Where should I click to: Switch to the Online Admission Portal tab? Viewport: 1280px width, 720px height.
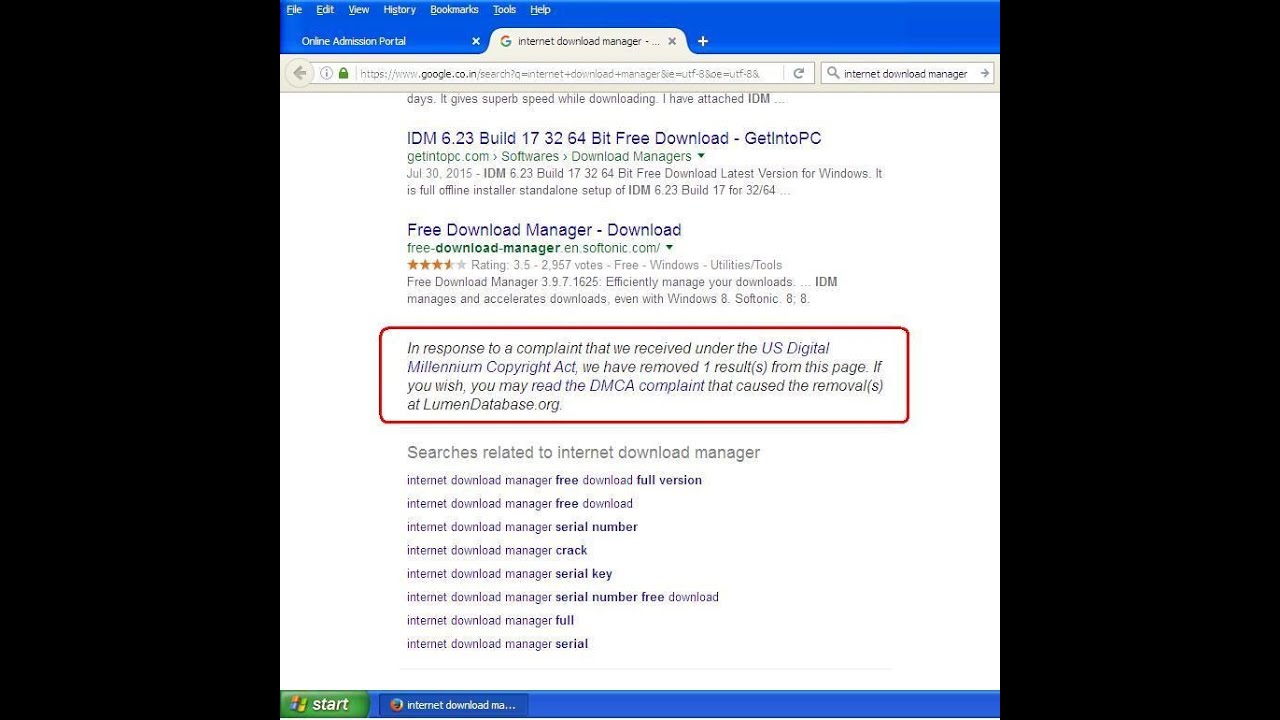pyautogui.click(x=385, y=41)
